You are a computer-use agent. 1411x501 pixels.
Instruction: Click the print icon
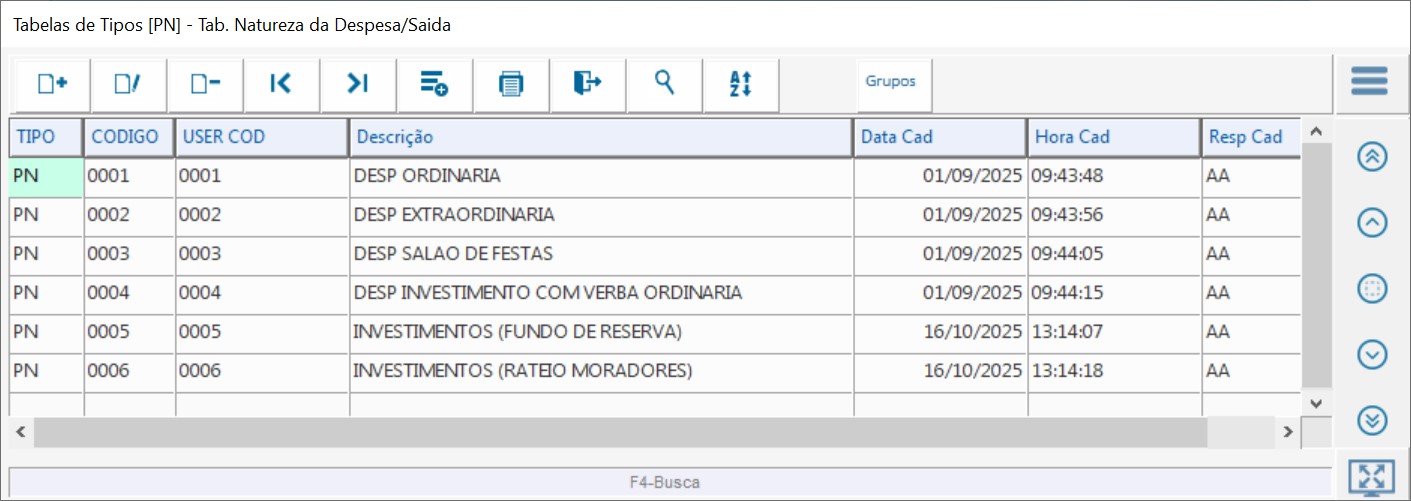coord(511,84)
